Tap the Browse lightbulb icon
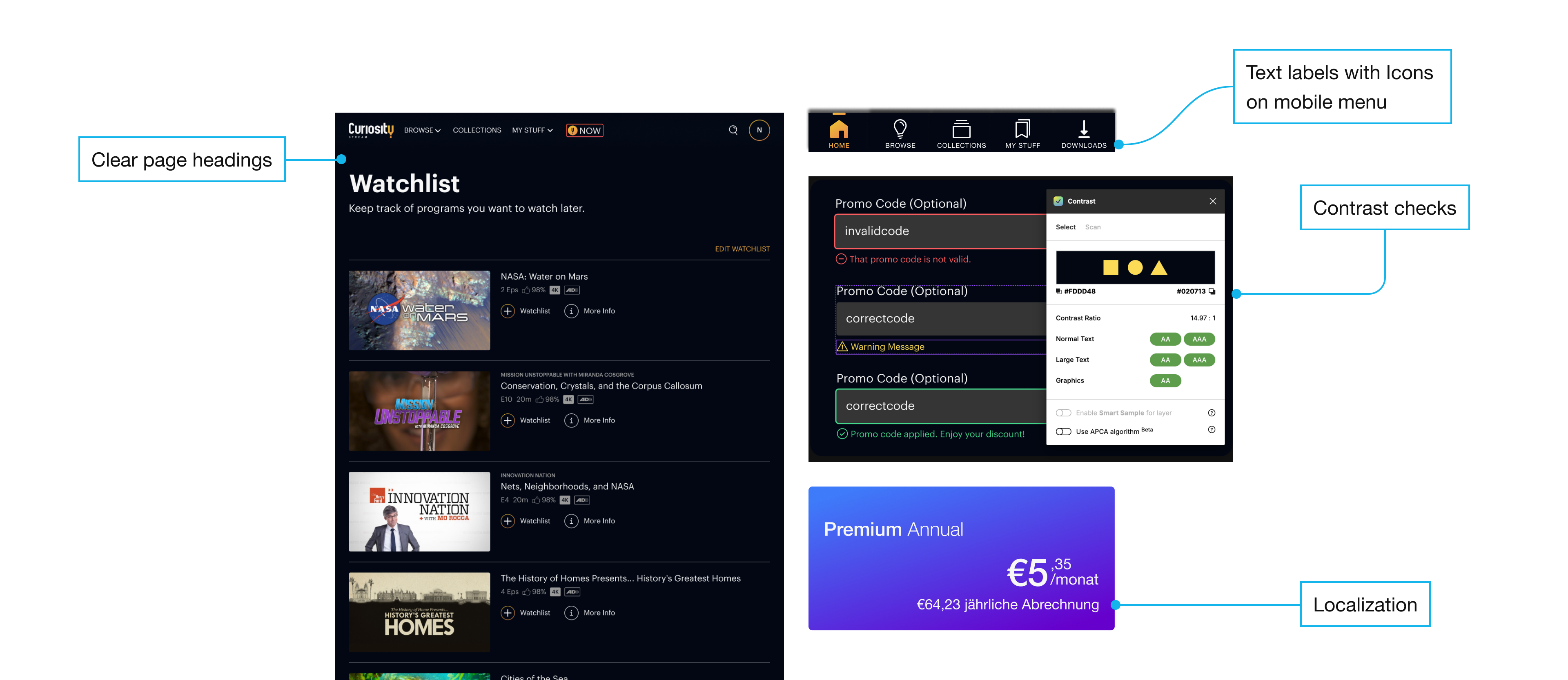1568x680 pixels. pos(900,128)
